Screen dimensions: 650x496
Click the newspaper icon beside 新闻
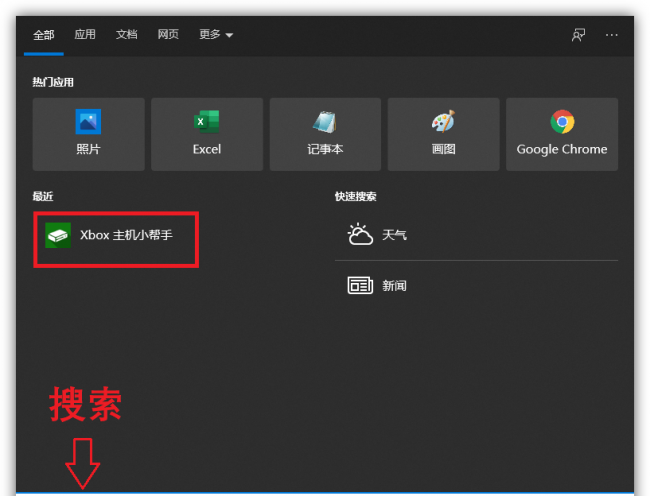[360, 285]
